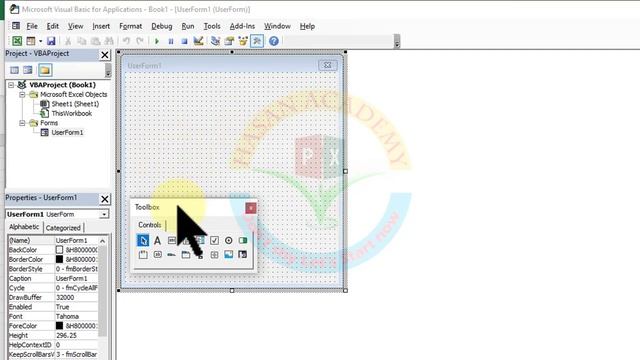The width and height of the screenshot is (640, 360).
Task: Click the blue Help question mark icon
Action: point(273,41)
